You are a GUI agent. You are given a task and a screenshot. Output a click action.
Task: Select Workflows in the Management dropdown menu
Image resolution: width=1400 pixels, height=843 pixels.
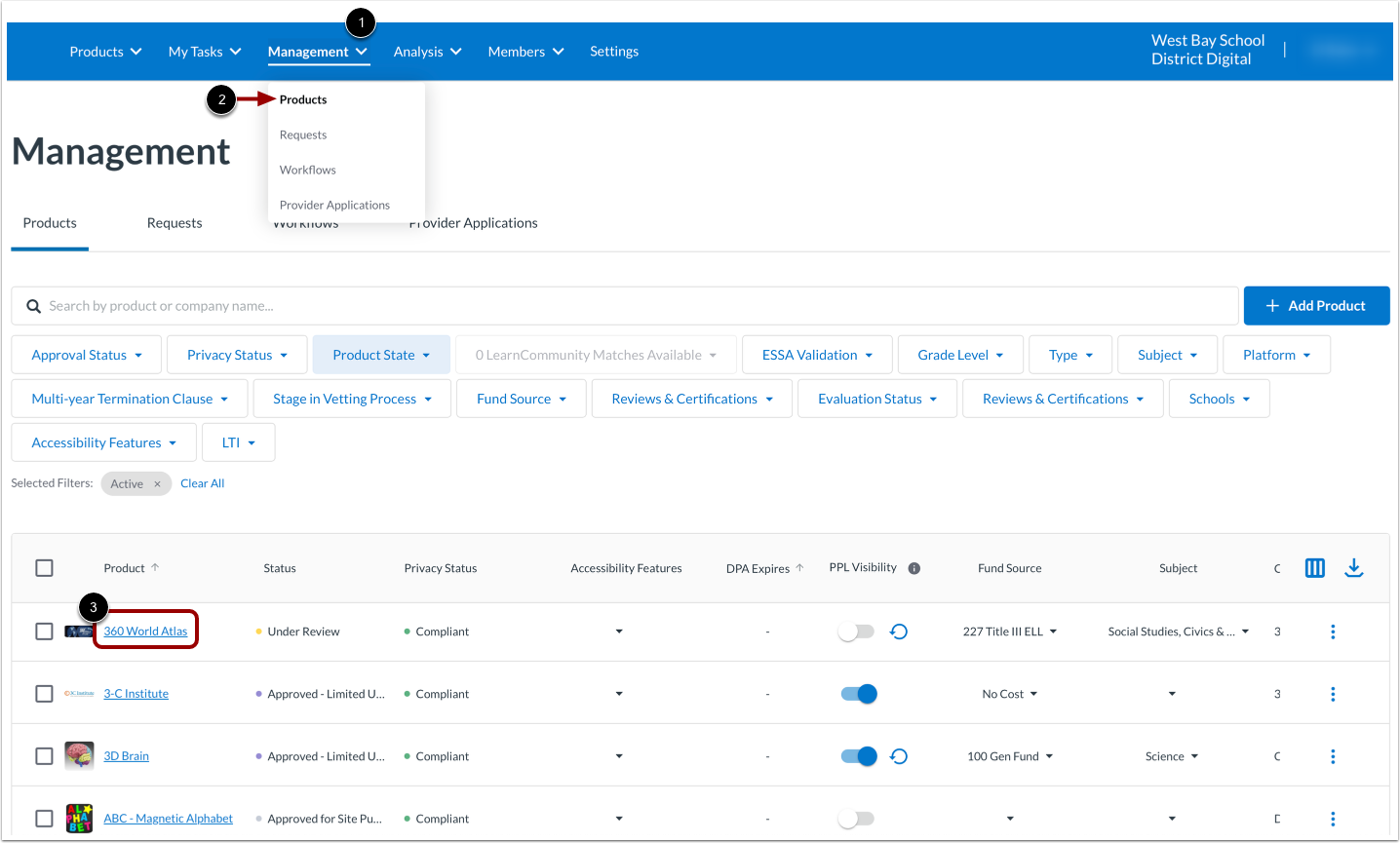pyautogui.click(x=308, y=170)
